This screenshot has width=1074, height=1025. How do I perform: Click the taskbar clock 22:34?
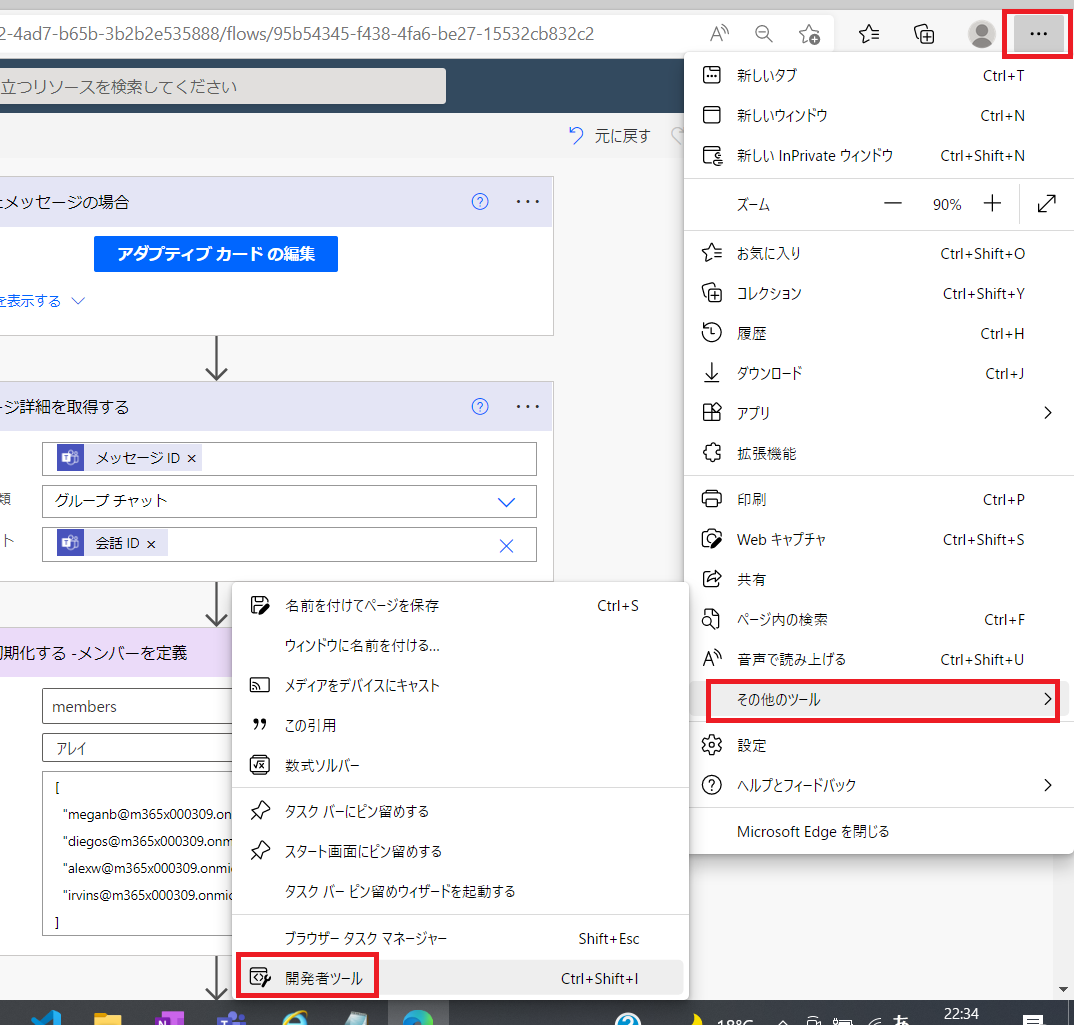pyautogui.click(x=961, y=1015)
